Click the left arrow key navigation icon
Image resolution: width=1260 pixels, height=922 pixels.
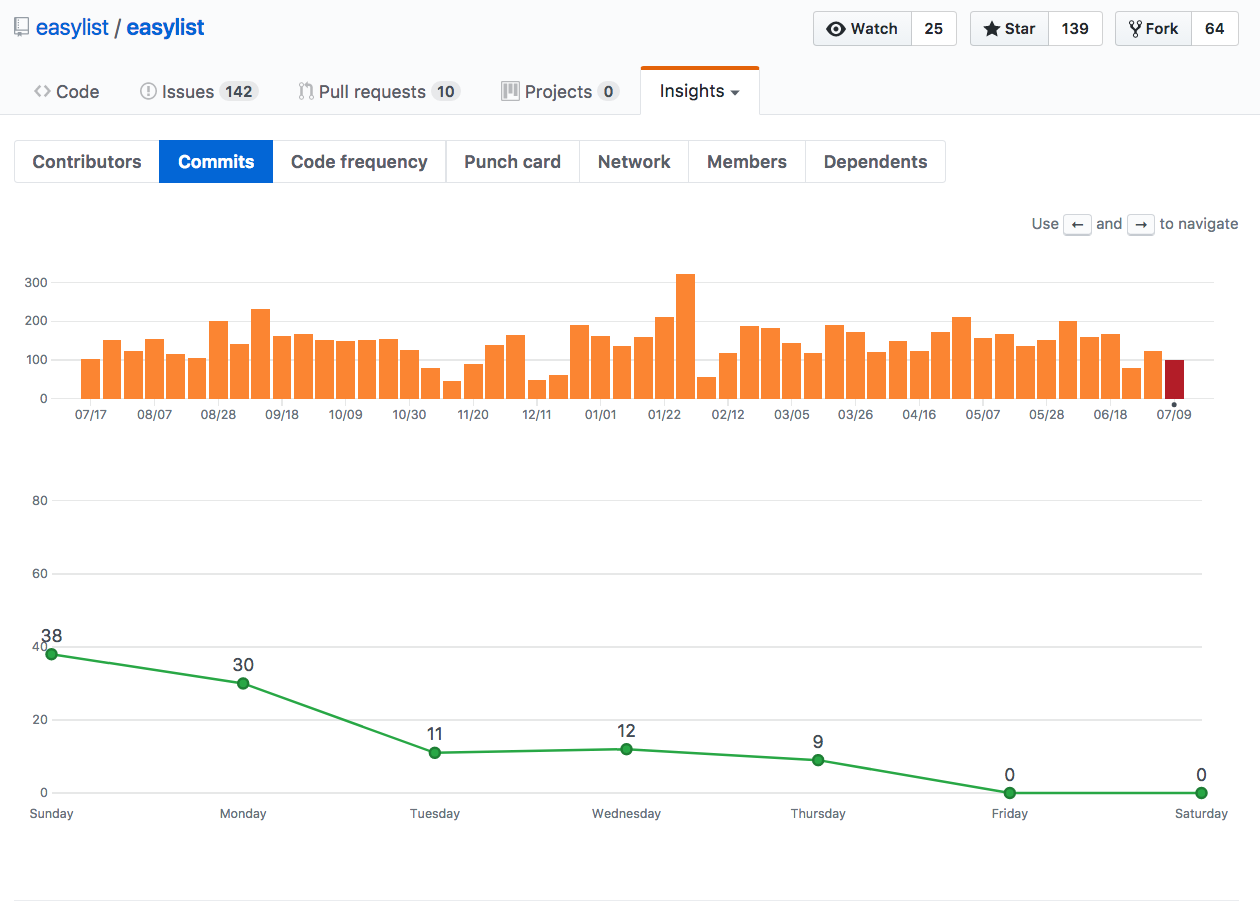[x=1077, y=224]
